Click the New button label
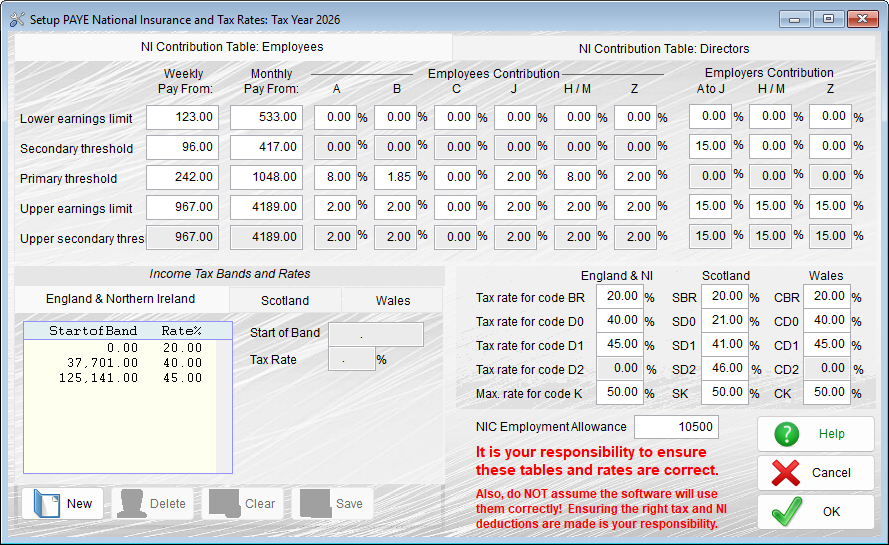The width and height of the screenshot is (889, 545). [79, 504]
